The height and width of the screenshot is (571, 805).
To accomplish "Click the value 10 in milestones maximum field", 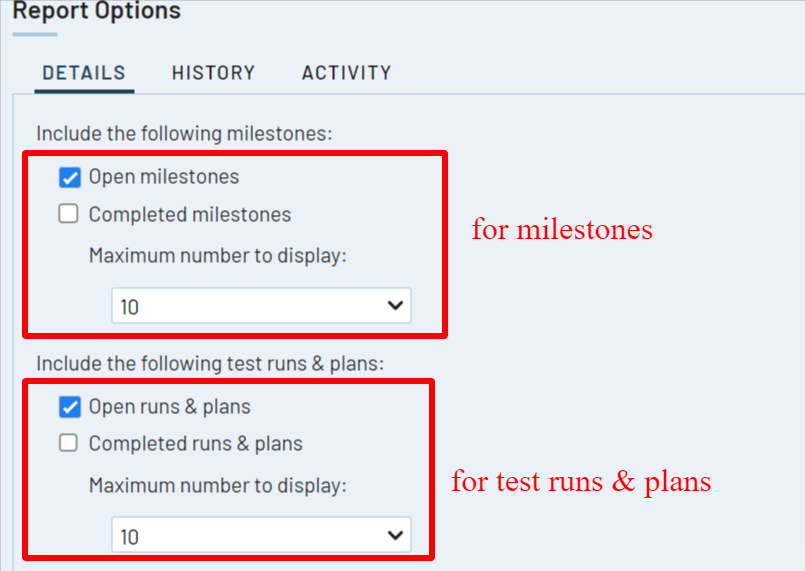I will (x=130, y=307).
